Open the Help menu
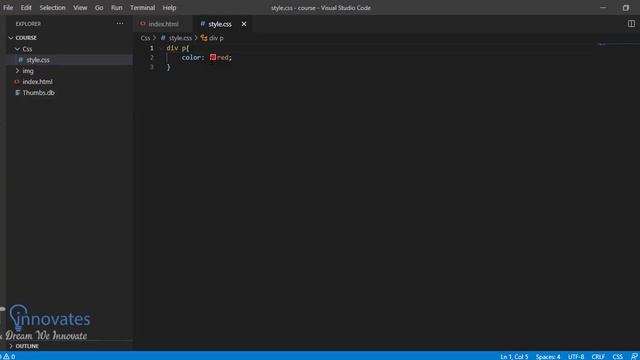Screen dimensions: 640x360 pyautogui.click(x=169, y=8)
